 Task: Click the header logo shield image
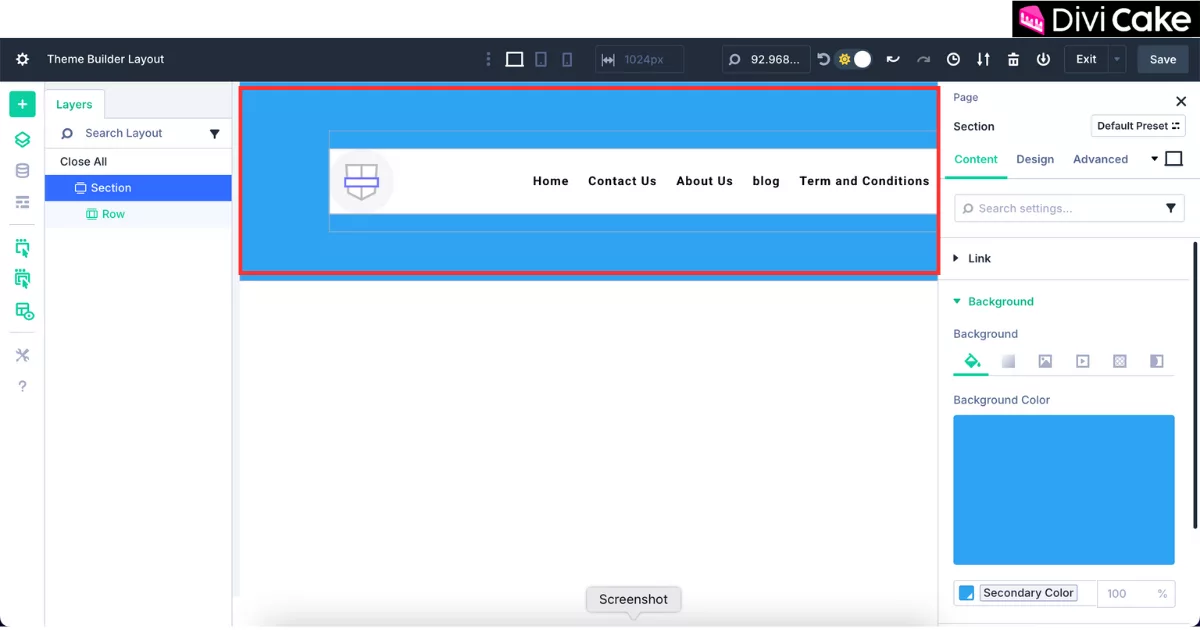(x=361, y=181)
